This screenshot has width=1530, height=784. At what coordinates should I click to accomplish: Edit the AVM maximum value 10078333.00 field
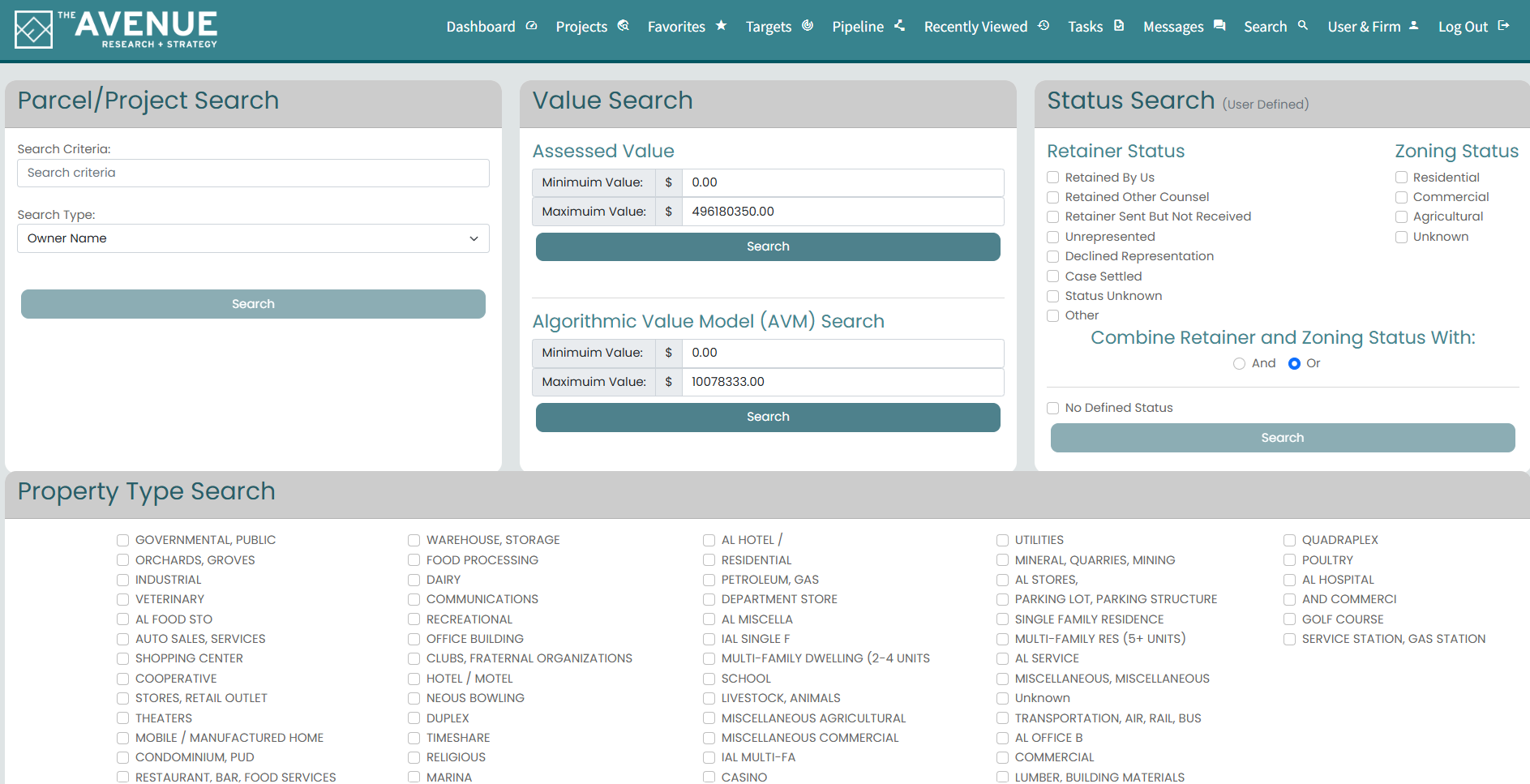[x=842, y=382]
